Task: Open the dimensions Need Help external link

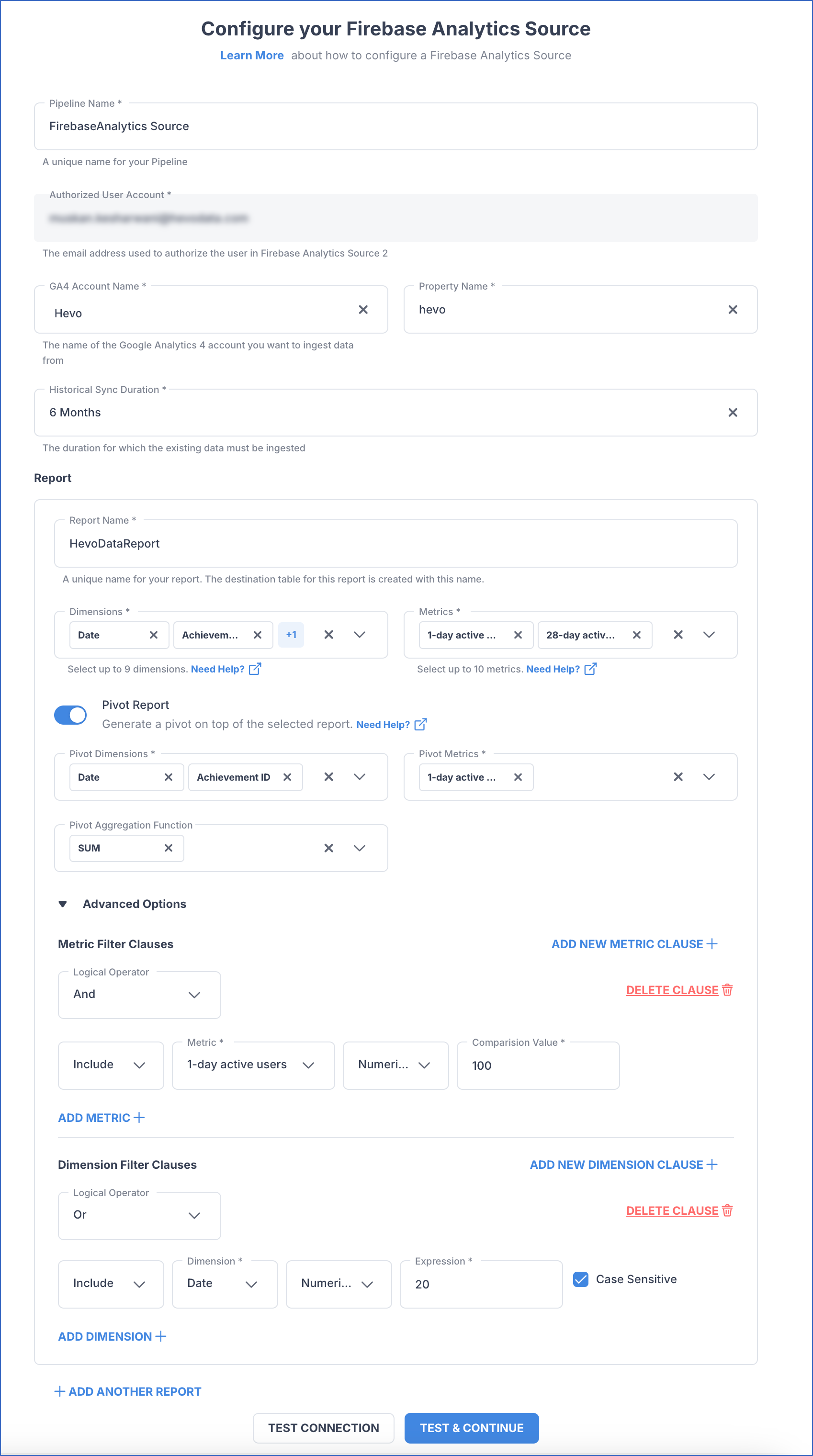Action: point(256,669)
